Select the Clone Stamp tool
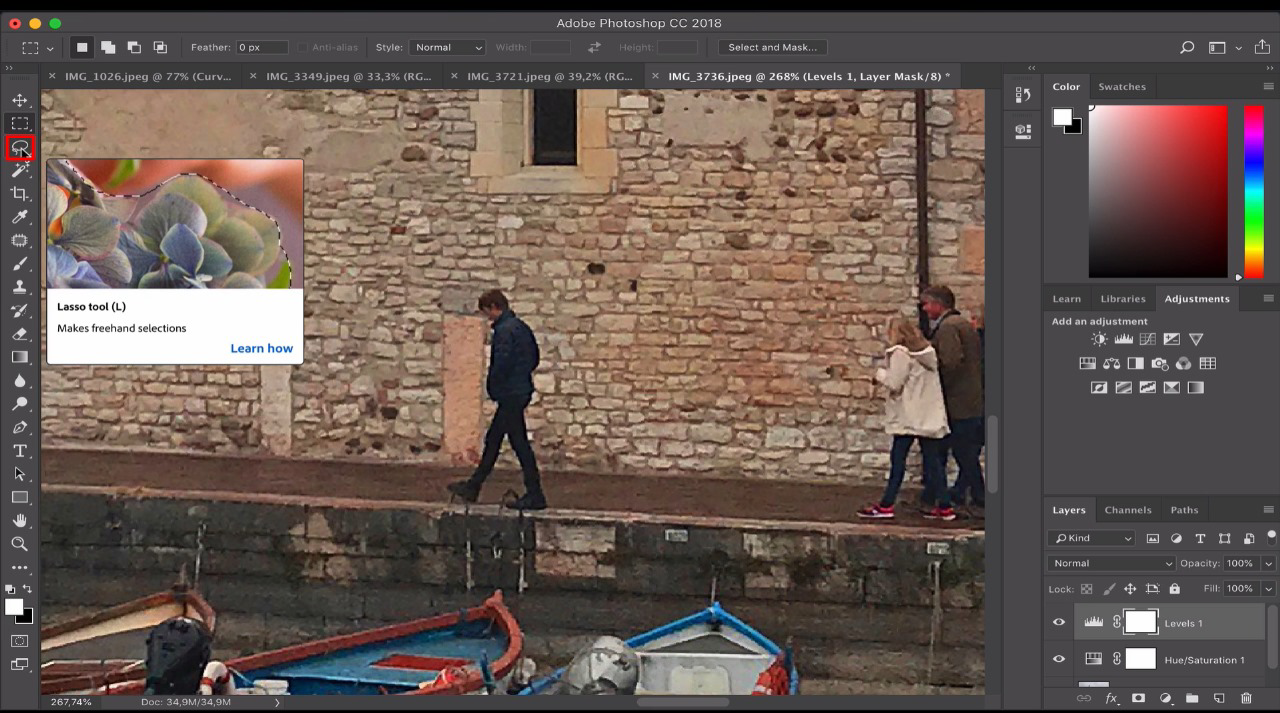The image size is (1280, 713). (x=19, y=287)
